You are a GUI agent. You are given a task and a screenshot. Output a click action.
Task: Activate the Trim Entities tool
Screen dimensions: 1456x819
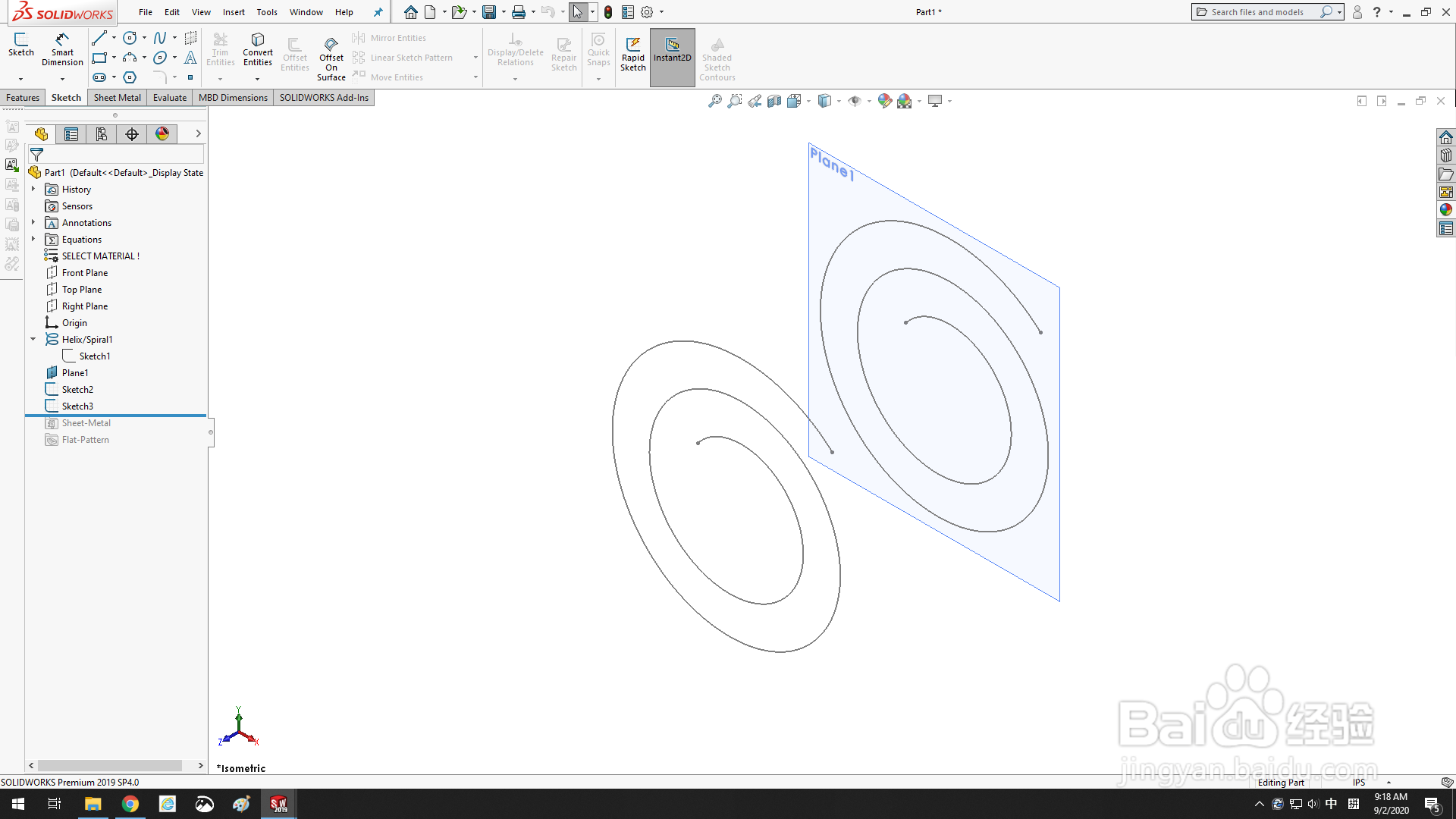tap(221, 49)
